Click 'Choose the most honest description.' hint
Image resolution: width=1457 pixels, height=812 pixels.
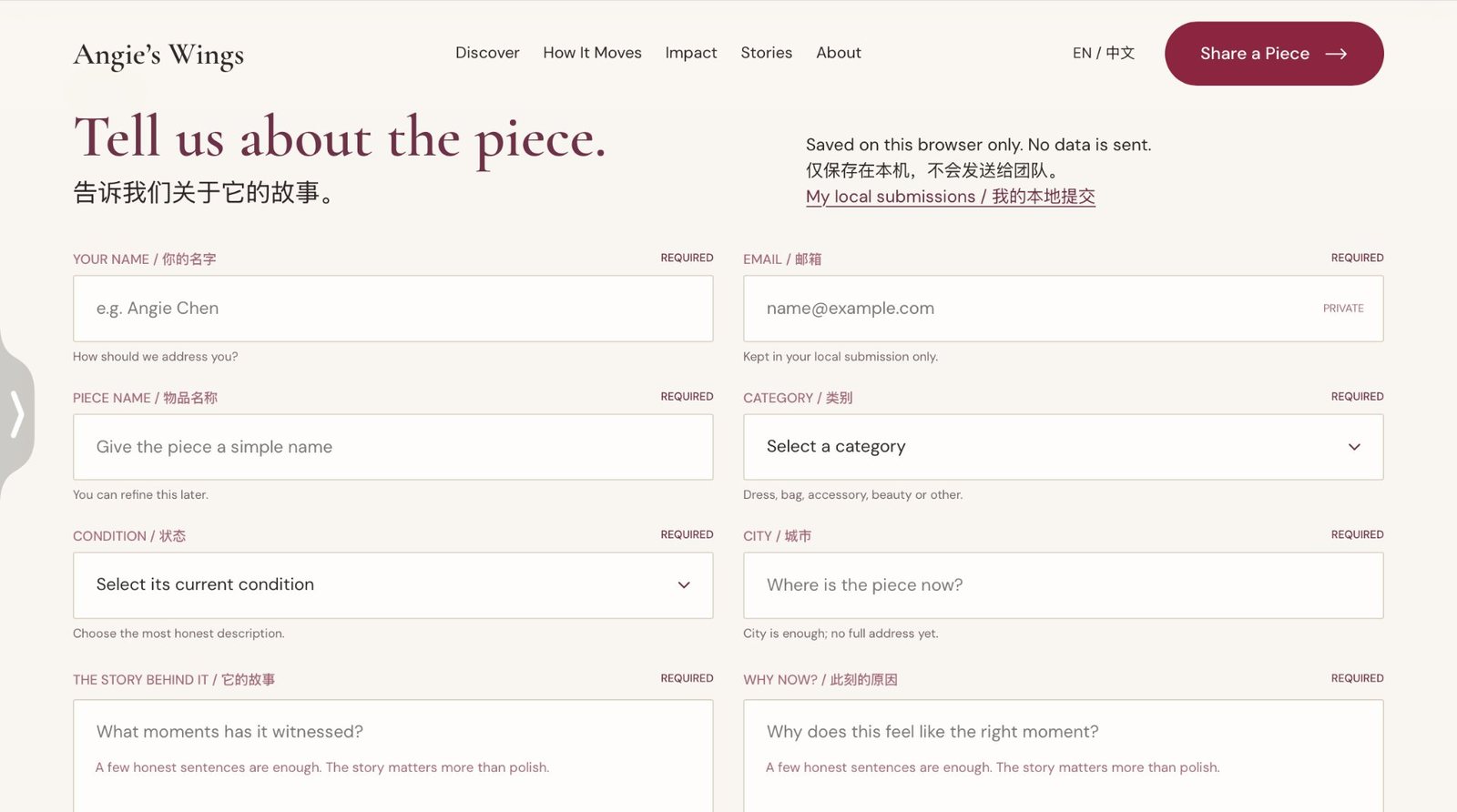click(x=178, y=634)
